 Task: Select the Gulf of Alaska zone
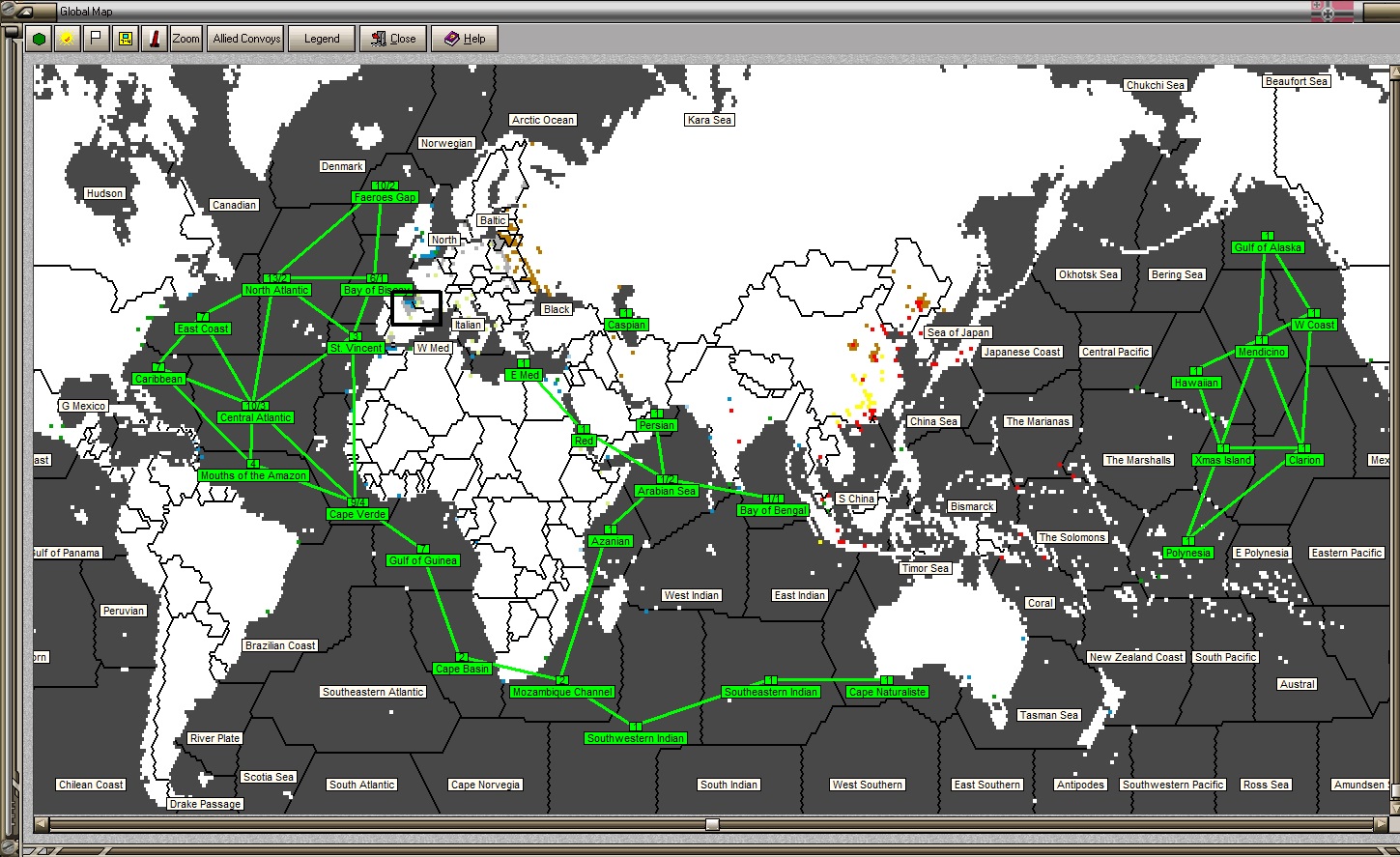(1268, 247)
